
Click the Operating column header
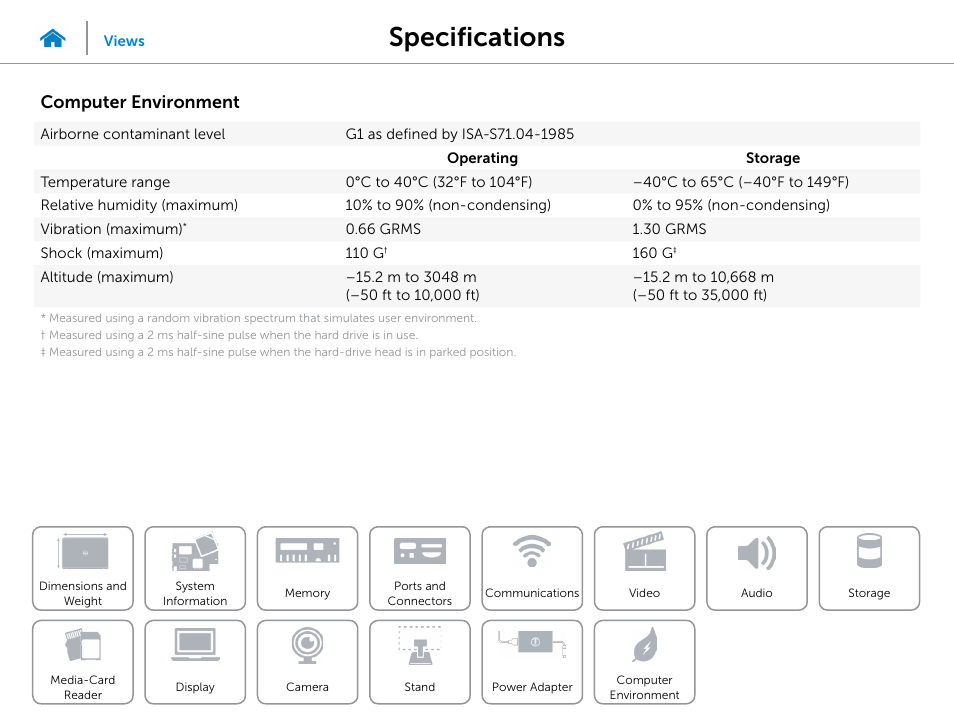pyautogui.click(x=482, y=158)
